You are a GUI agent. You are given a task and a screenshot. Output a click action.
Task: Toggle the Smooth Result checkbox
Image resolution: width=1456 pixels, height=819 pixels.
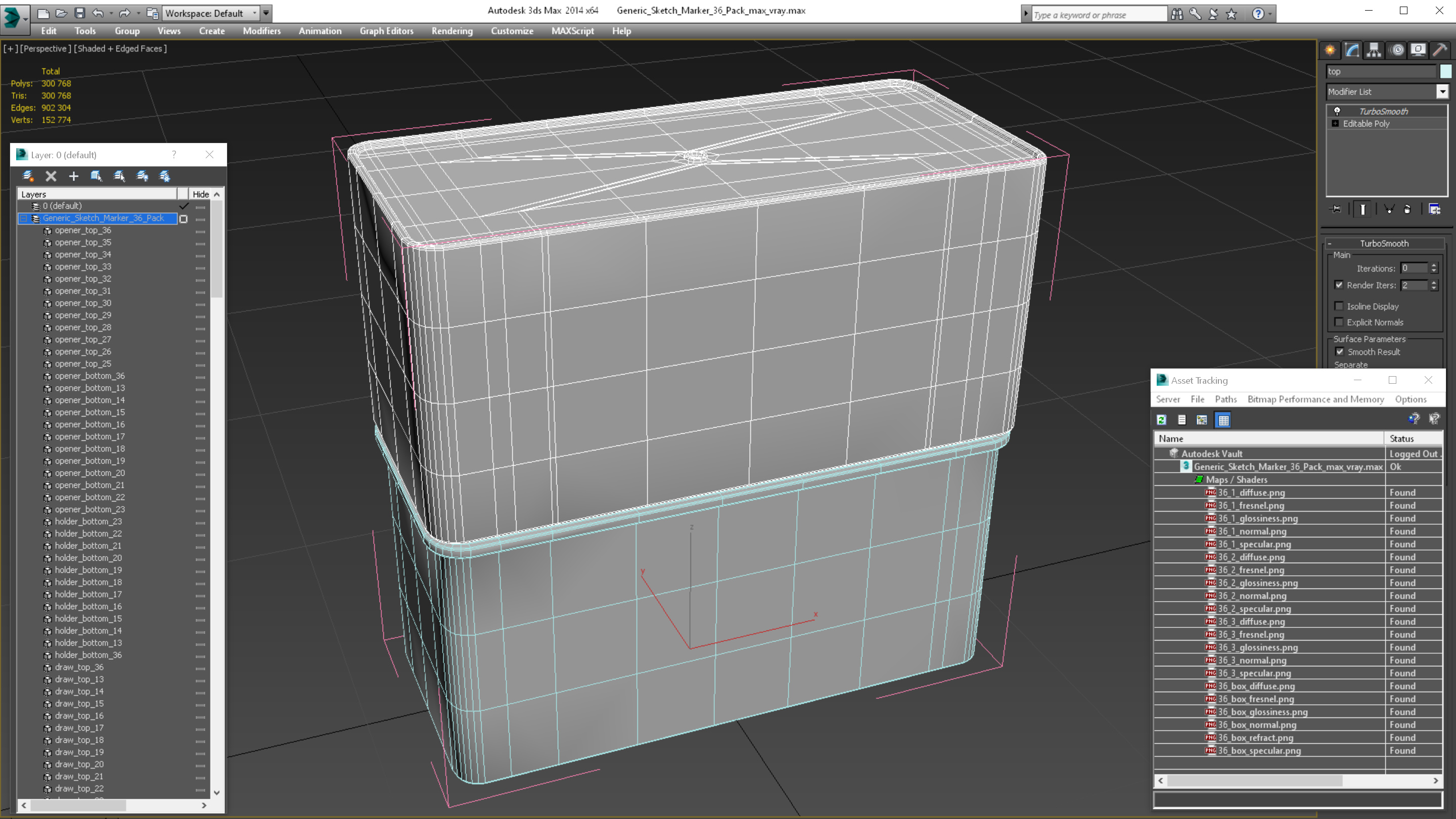pos(1340,351)
